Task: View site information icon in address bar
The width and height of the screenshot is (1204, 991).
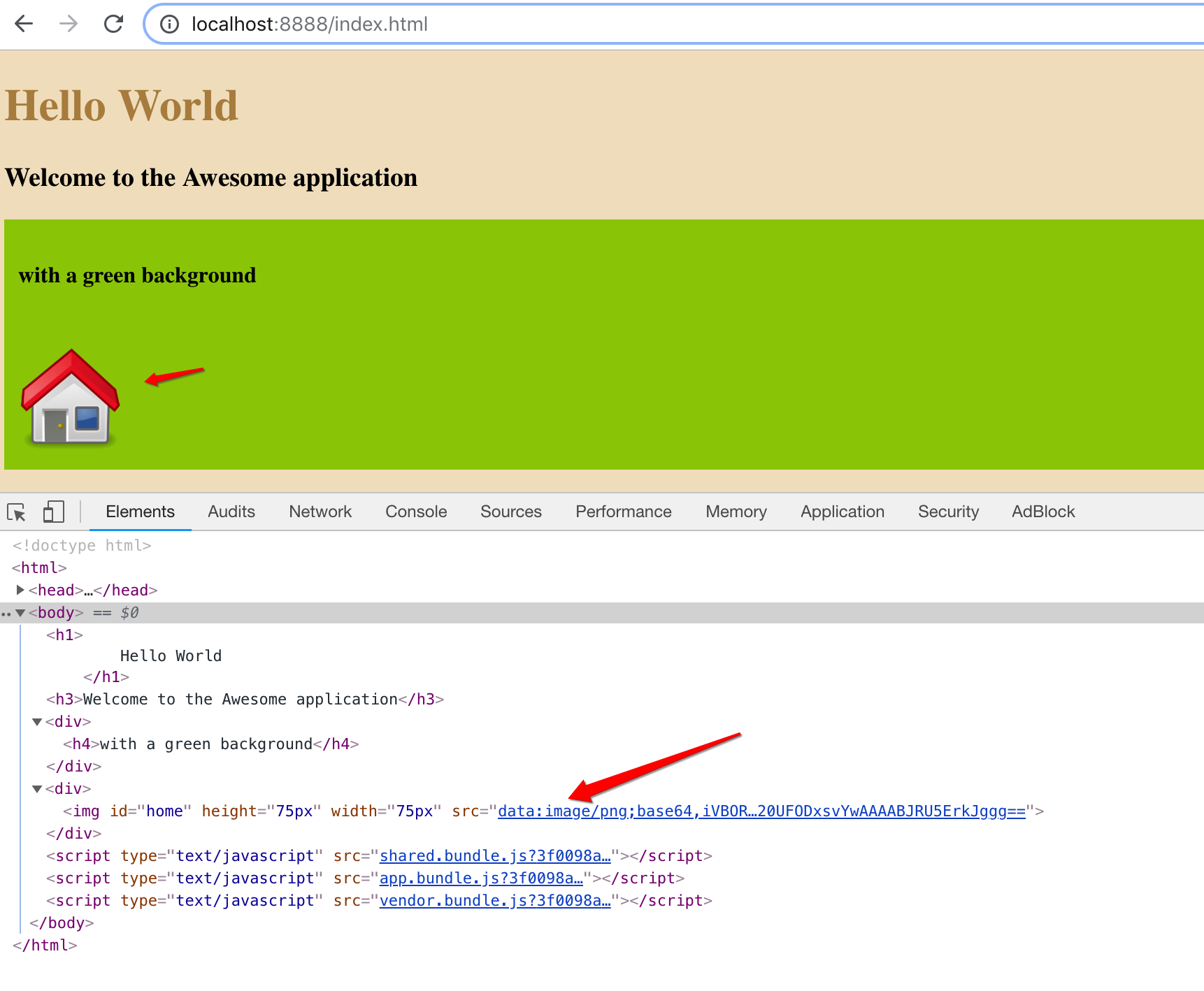Action: pos(169,24)
